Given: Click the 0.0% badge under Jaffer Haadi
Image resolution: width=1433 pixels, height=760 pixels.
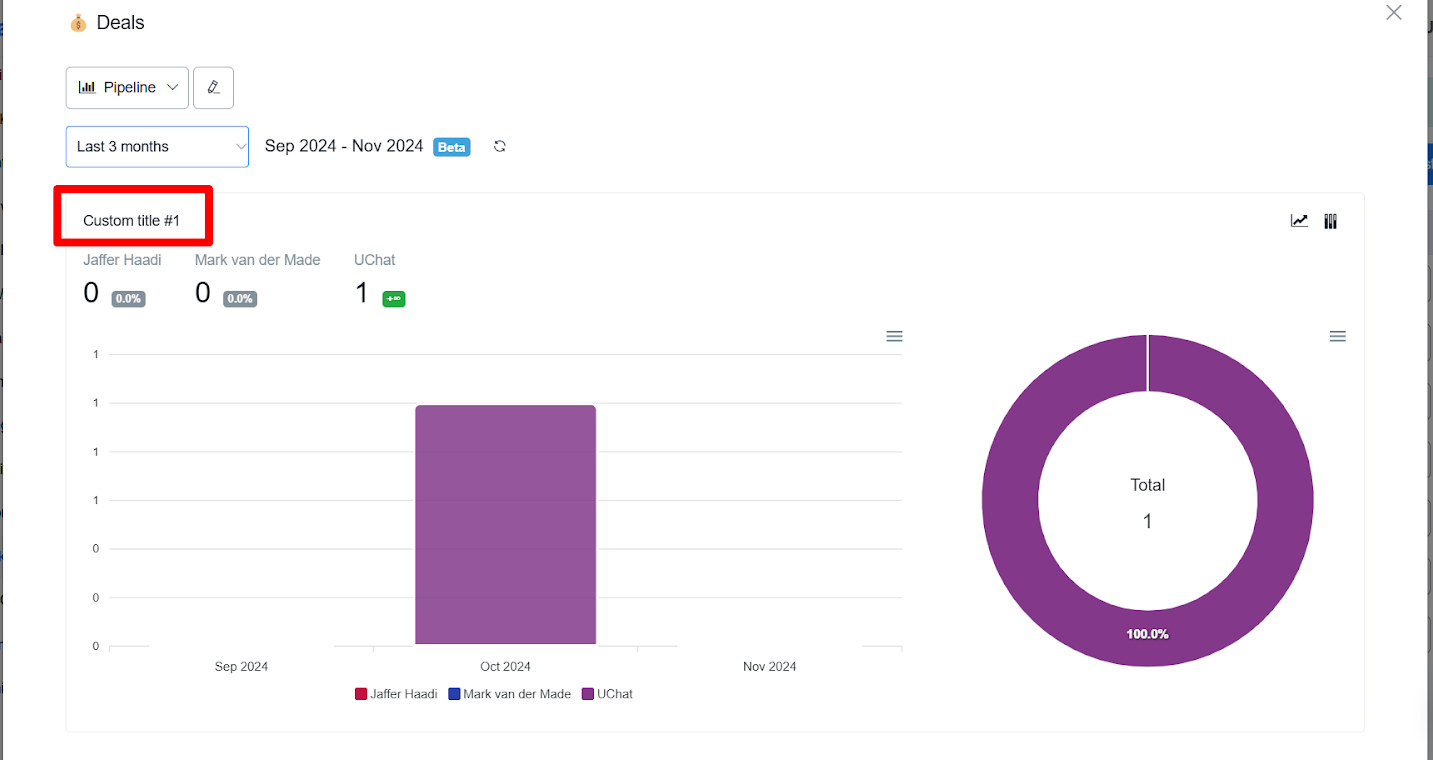Looking at the screenshot, I should (128, 298).
